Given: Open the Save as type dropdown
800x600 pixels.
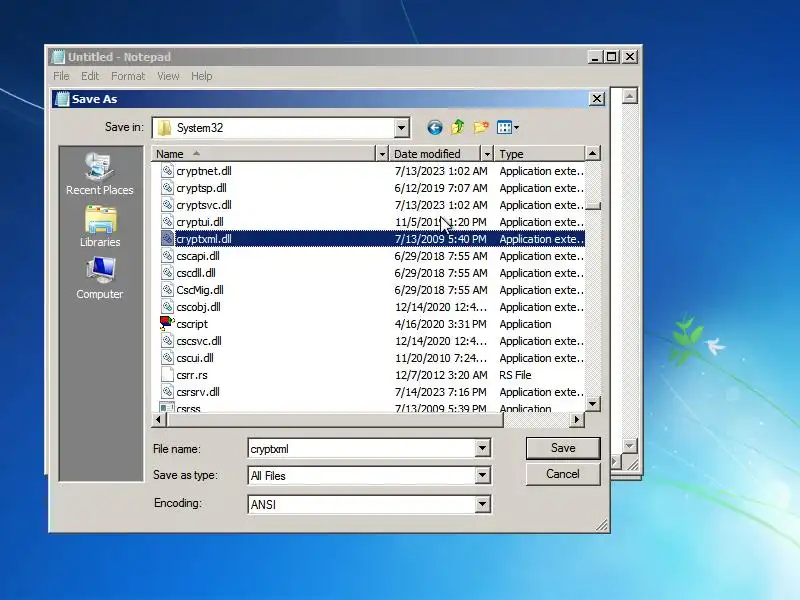Looking at the screenshot, I should pos(482,476).
